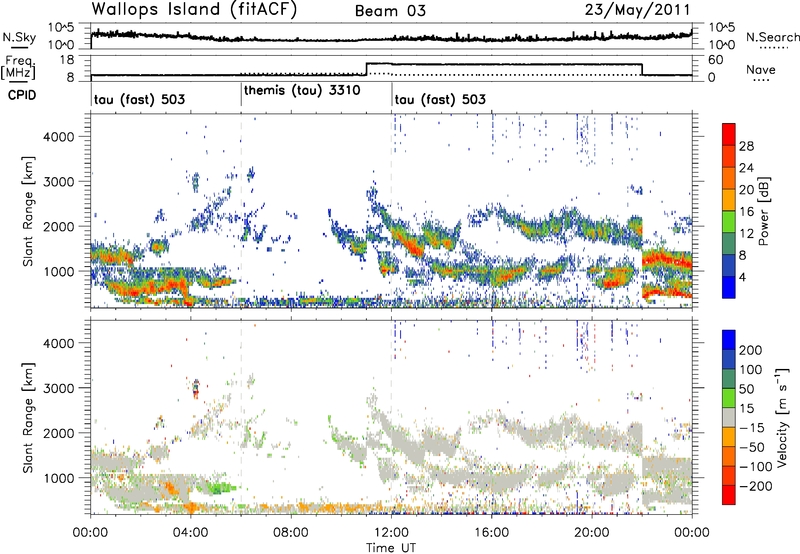This screenshot has width=800, height=554.
Task: Pick the gray segment of the velocity colorbar
Action: click(729, 417)
